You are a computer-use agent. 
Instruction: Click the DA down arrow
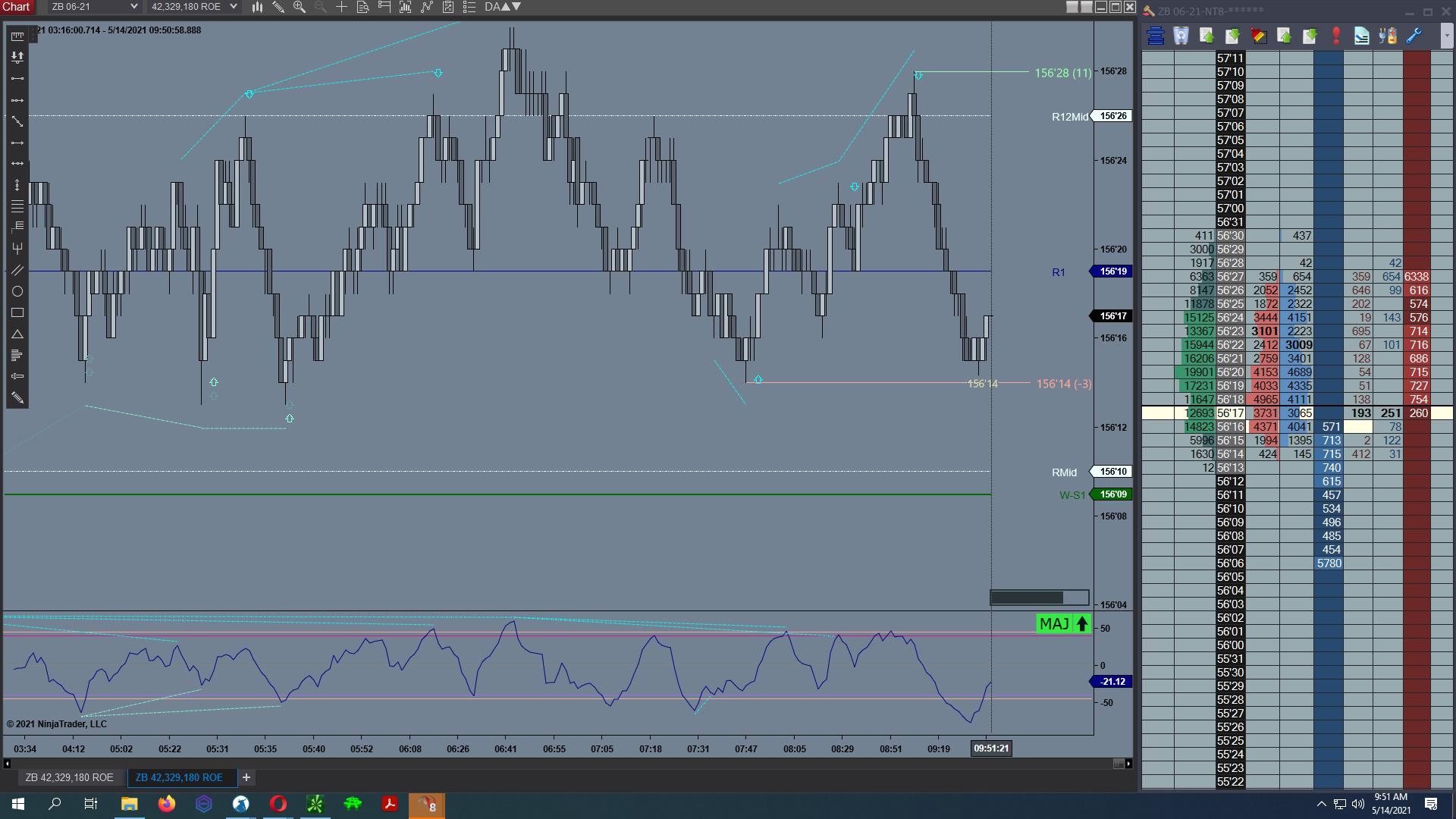(x=516, y=7)
